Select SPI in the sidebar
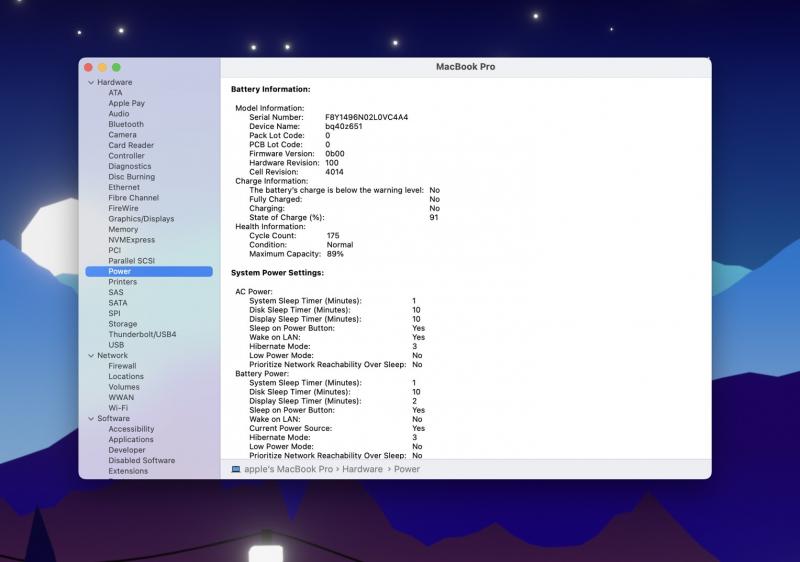800x562 pixels. click(x=114, y=313)
